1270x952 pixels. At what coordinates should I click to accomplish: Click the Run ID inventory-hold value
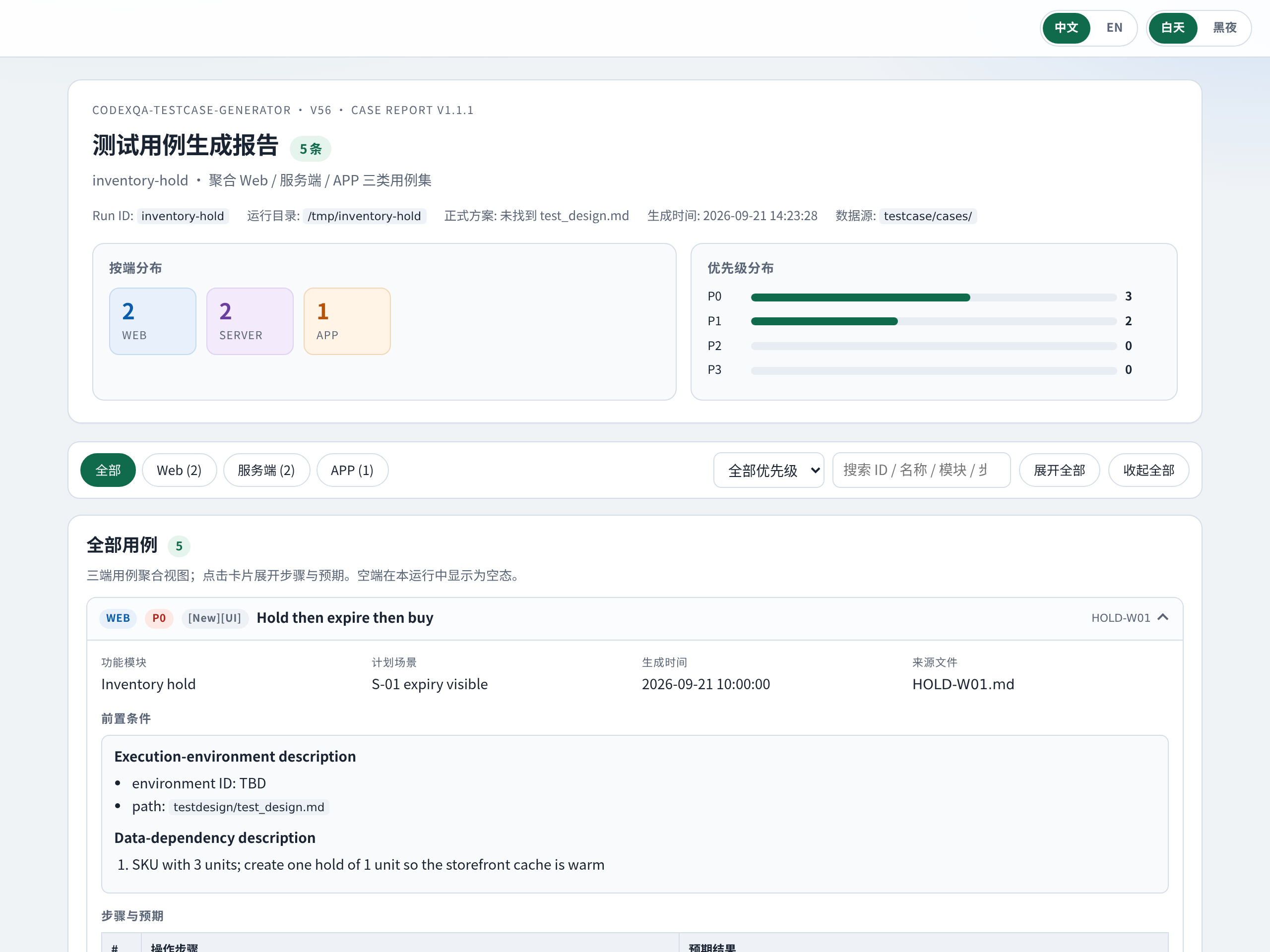[183, 216]
